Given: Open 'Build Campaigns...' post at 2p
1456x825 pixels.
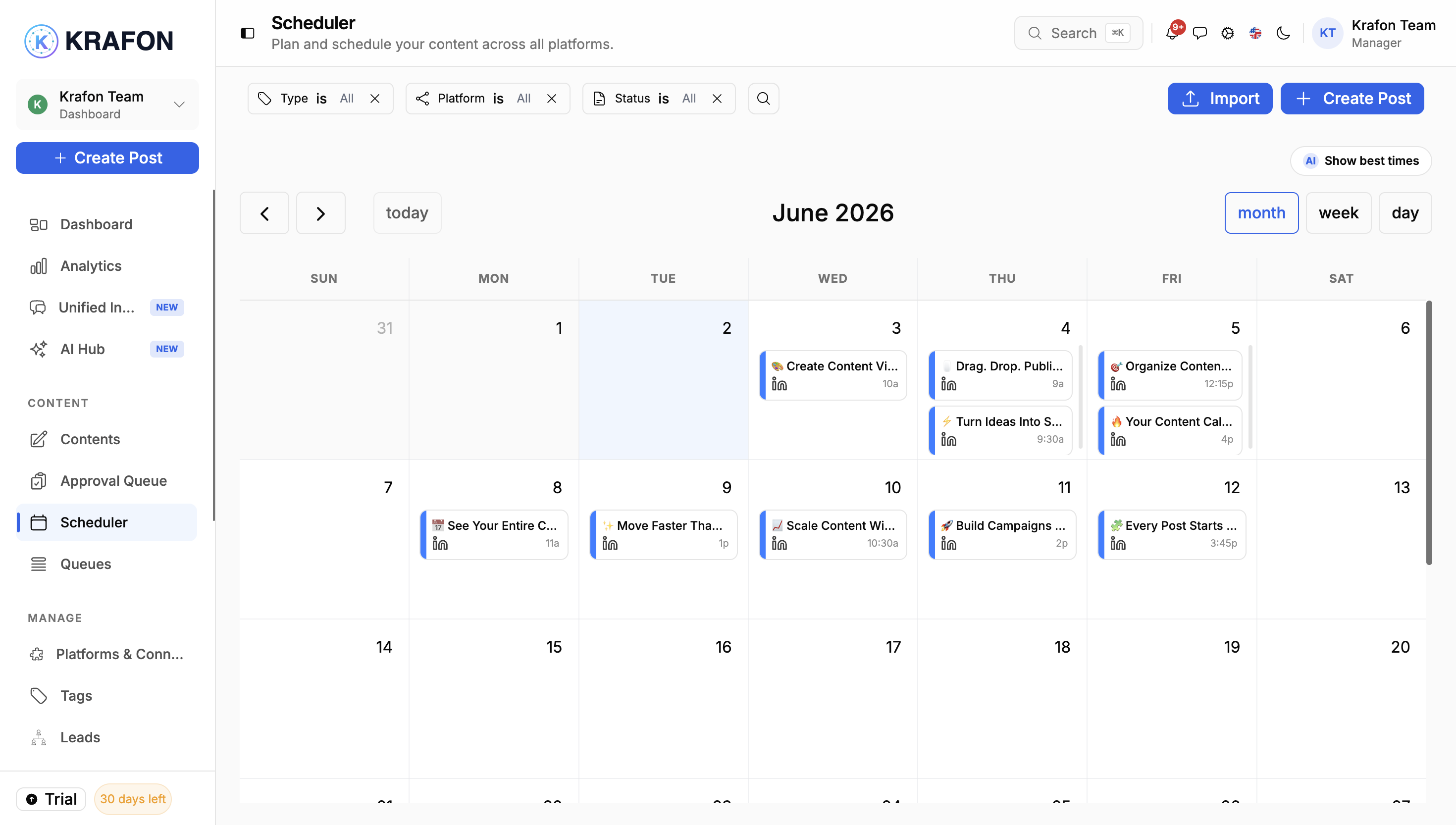Looking at the screenshot, I should (1002, 535).
